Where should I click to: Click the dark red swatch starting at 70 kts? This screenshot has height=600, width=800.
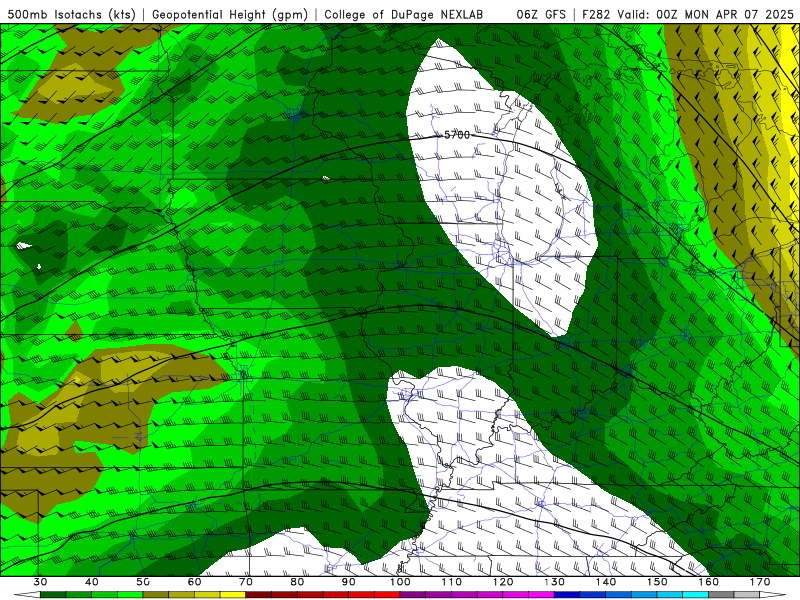[259, 595]
